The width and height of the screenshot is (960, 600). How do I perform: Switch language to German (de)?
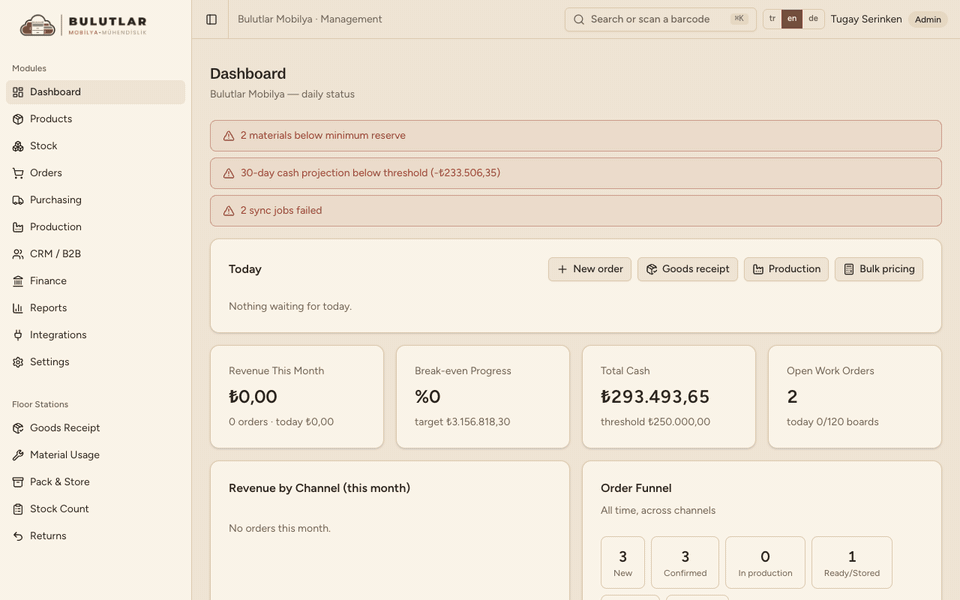(x=813, y=19)
